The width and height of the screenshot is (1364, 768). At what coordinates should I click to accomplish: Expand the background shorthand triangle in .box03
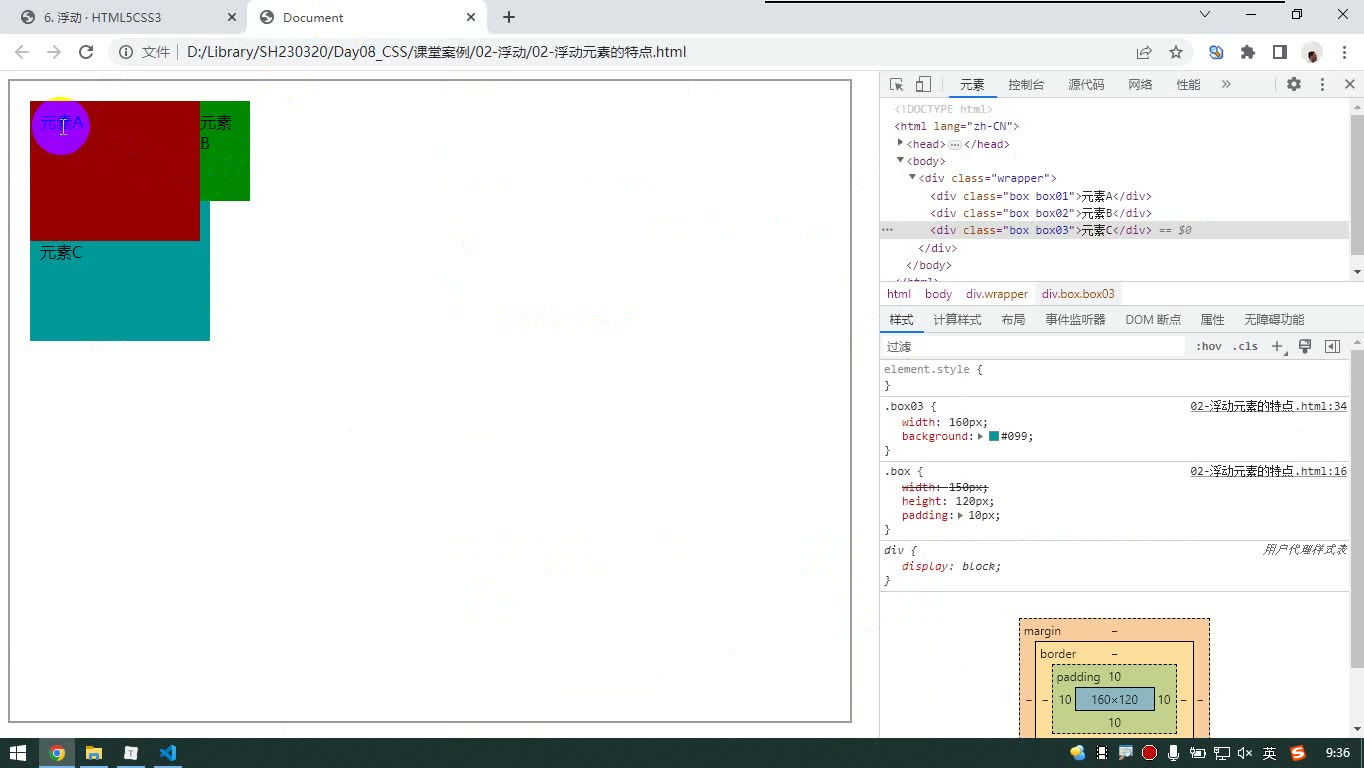pyautogui.click(x=981, y=436)
